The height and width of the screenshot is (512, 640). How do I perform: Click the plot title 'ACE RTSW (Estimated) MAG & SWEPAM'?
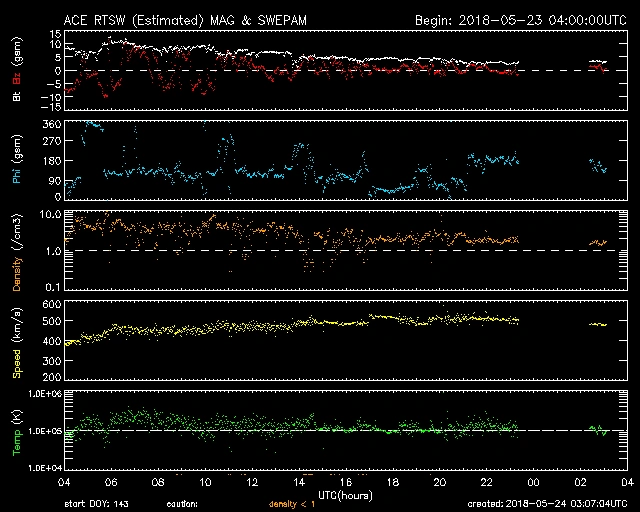[185, 20]
